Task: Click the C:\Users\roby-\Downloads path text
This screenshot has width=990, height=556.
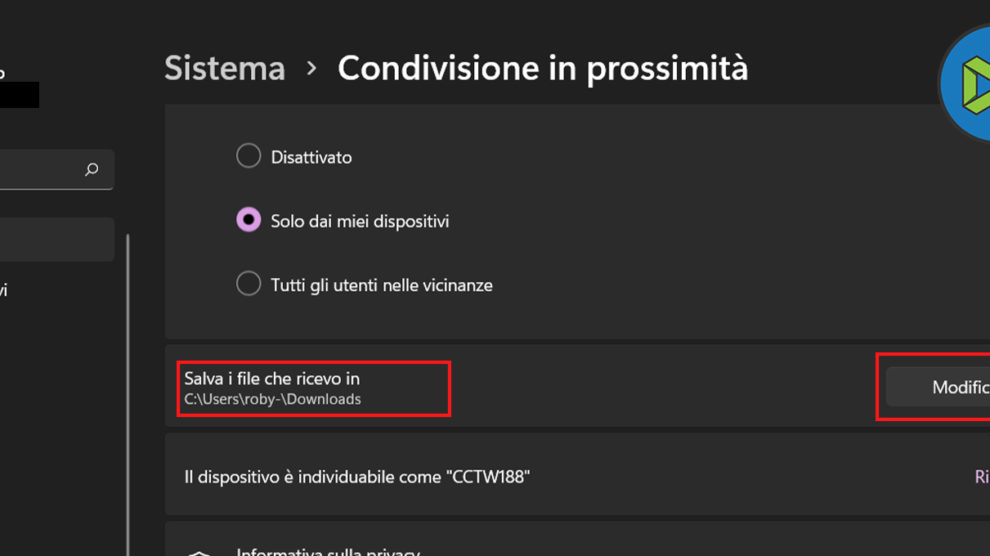Action: tap(272, 399)
